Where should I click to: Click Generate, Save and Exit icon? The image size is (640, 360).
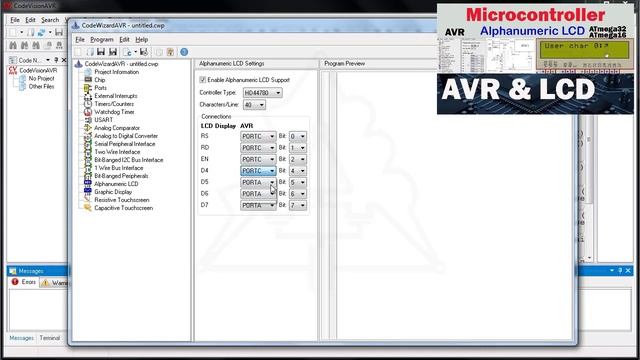click(144, 52)
